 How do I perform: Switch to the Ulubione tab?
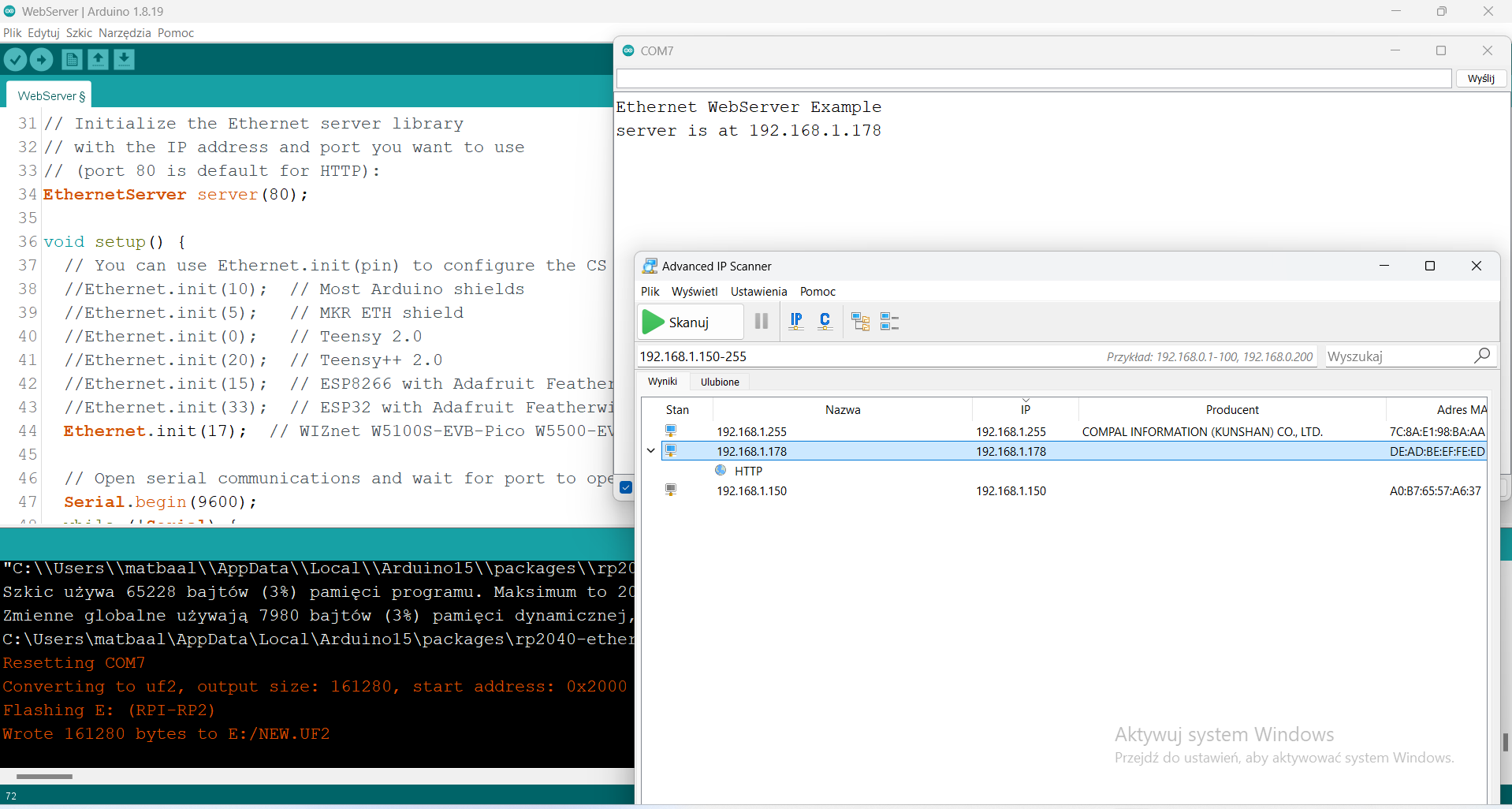click(x=720, y=382)
